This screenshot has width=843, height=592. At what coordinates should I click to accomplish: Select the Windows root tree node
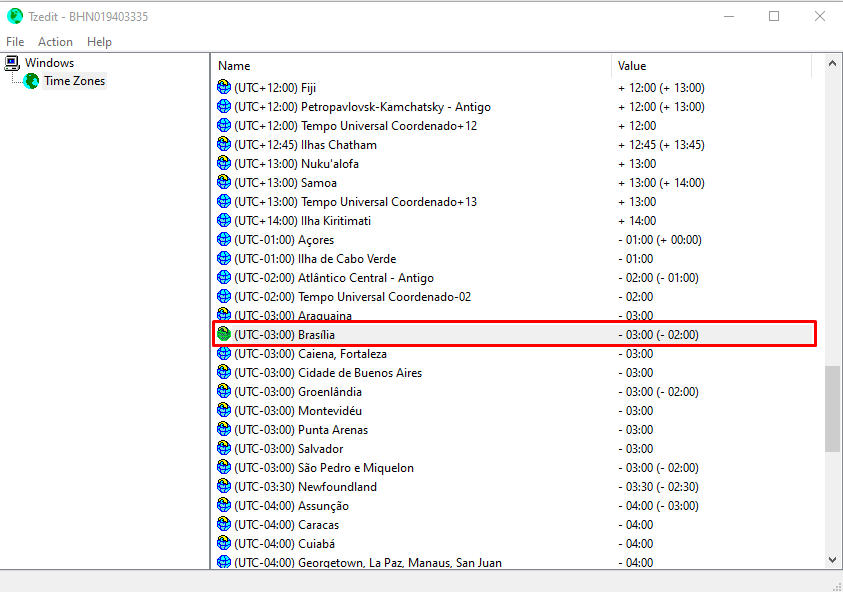(50, 63)
